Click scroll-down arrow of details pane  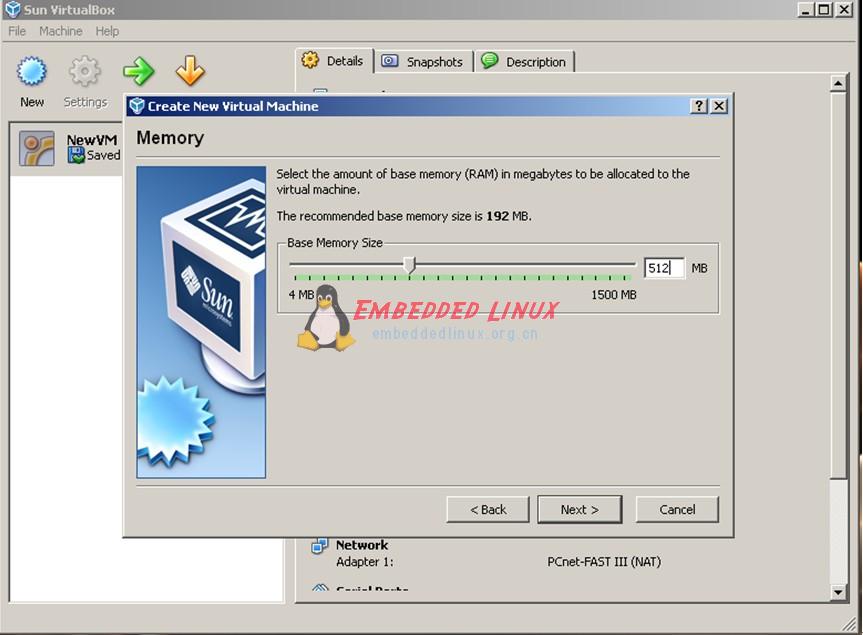pyautogui.click(x=838, y=593)
